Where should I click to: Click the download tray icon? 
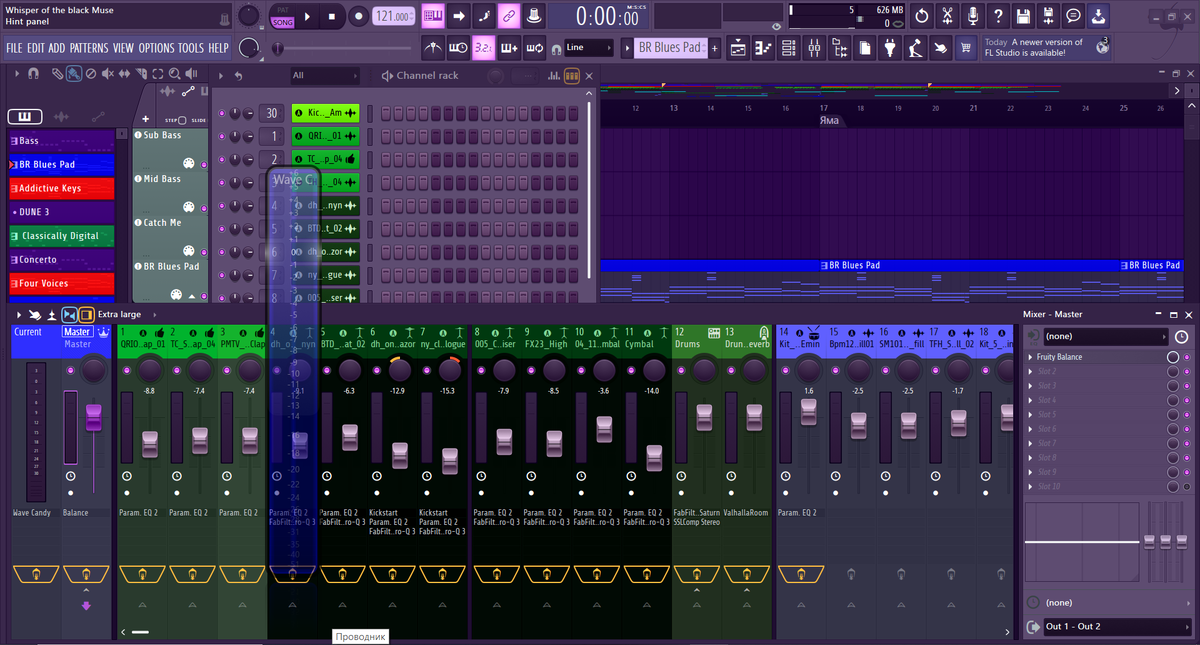click(1099, 16)
